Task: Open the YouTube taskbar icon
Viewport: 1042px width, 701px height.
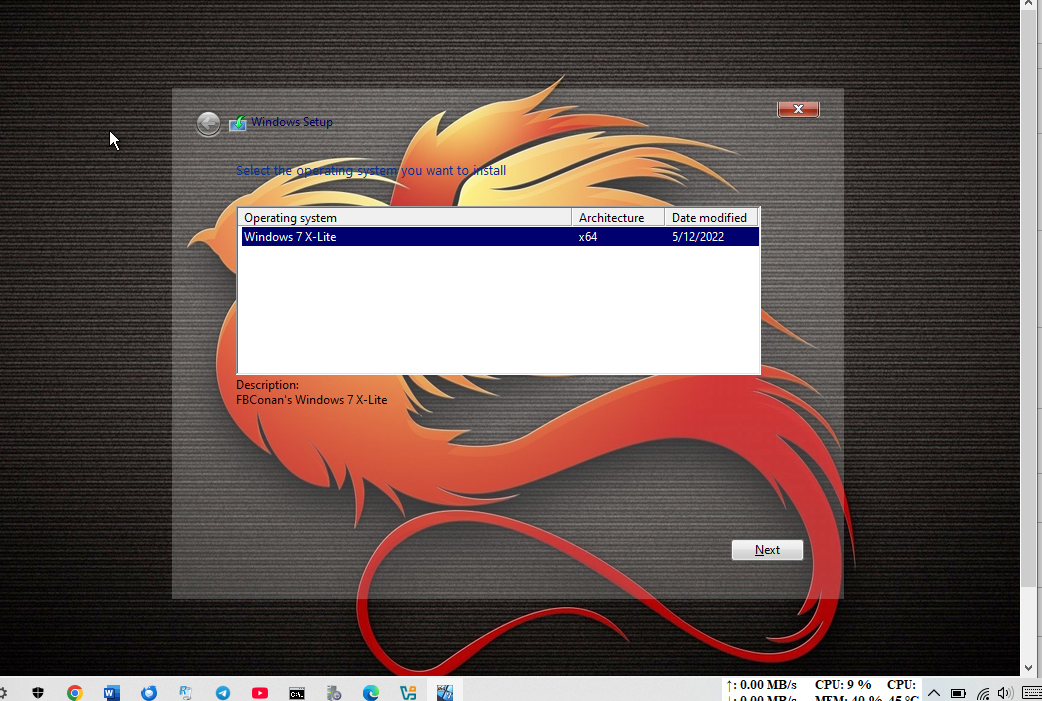Action: coord(260,692)
